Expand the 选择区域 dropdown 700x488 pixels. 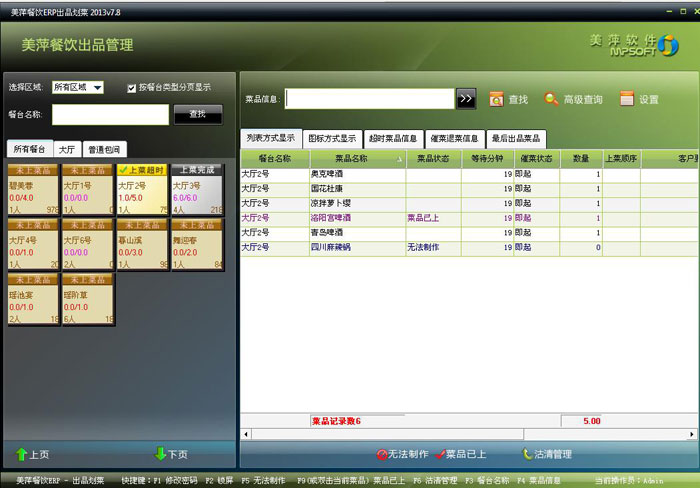pyautogui.click(x=97, y=88)
